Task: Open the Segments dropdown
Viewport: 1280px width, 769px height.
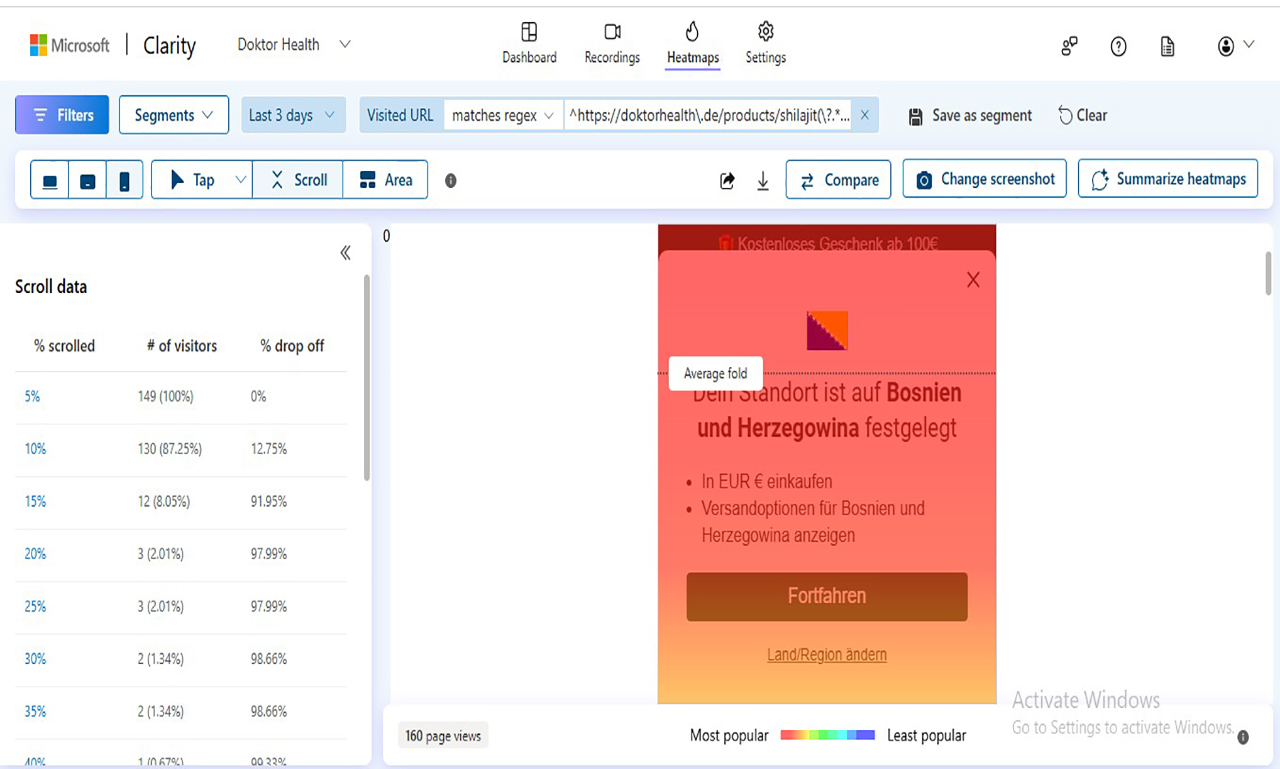Action: point(174,115)
